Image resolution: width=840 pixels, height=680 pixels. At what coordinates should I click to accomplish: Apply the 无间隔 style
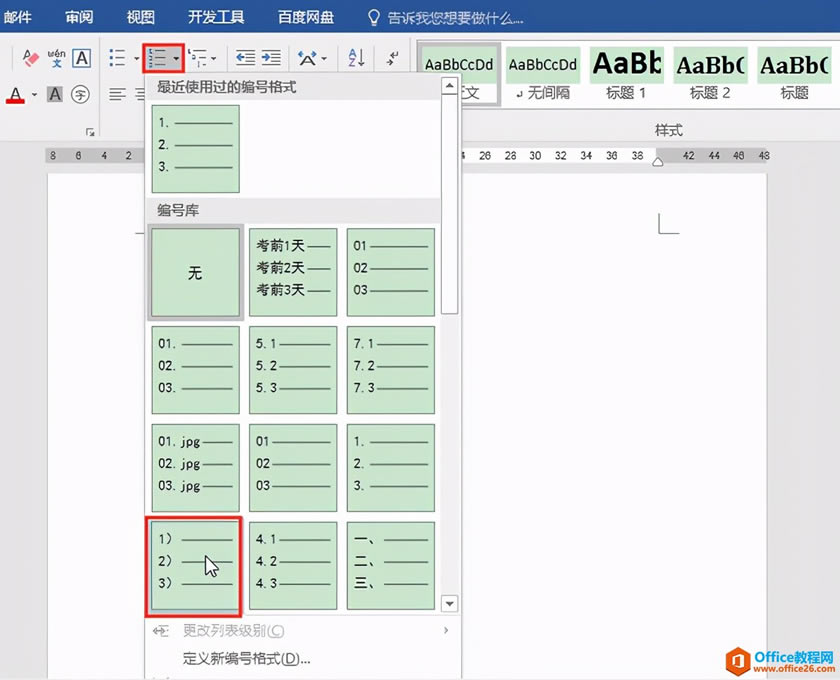(x=543, y=74)
